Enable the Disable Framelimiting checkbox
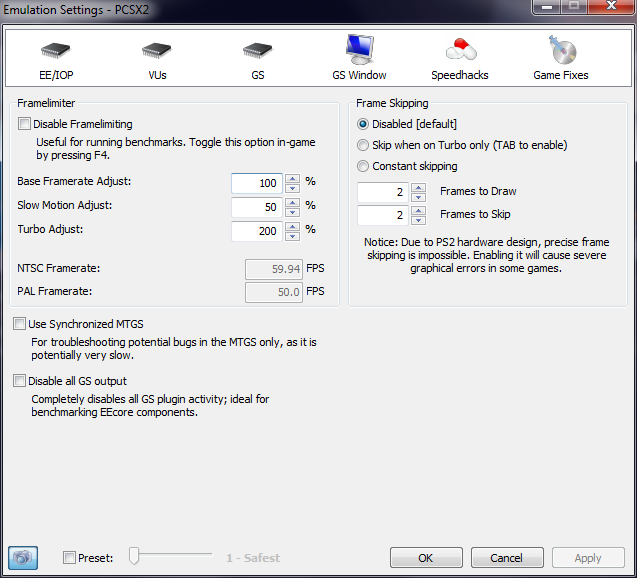 pyautogui.click(x=24, y=123)
